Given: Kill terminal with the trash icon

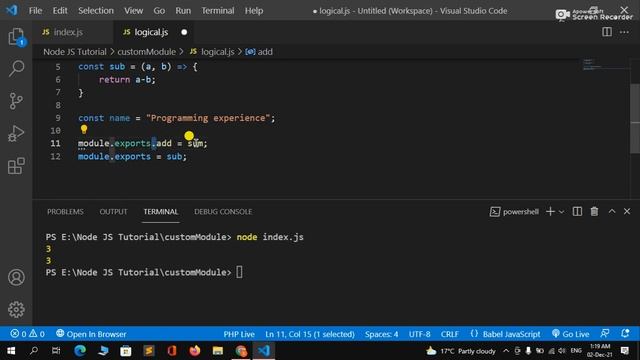Looking at the screenshot, I should [x=594, y=211].
